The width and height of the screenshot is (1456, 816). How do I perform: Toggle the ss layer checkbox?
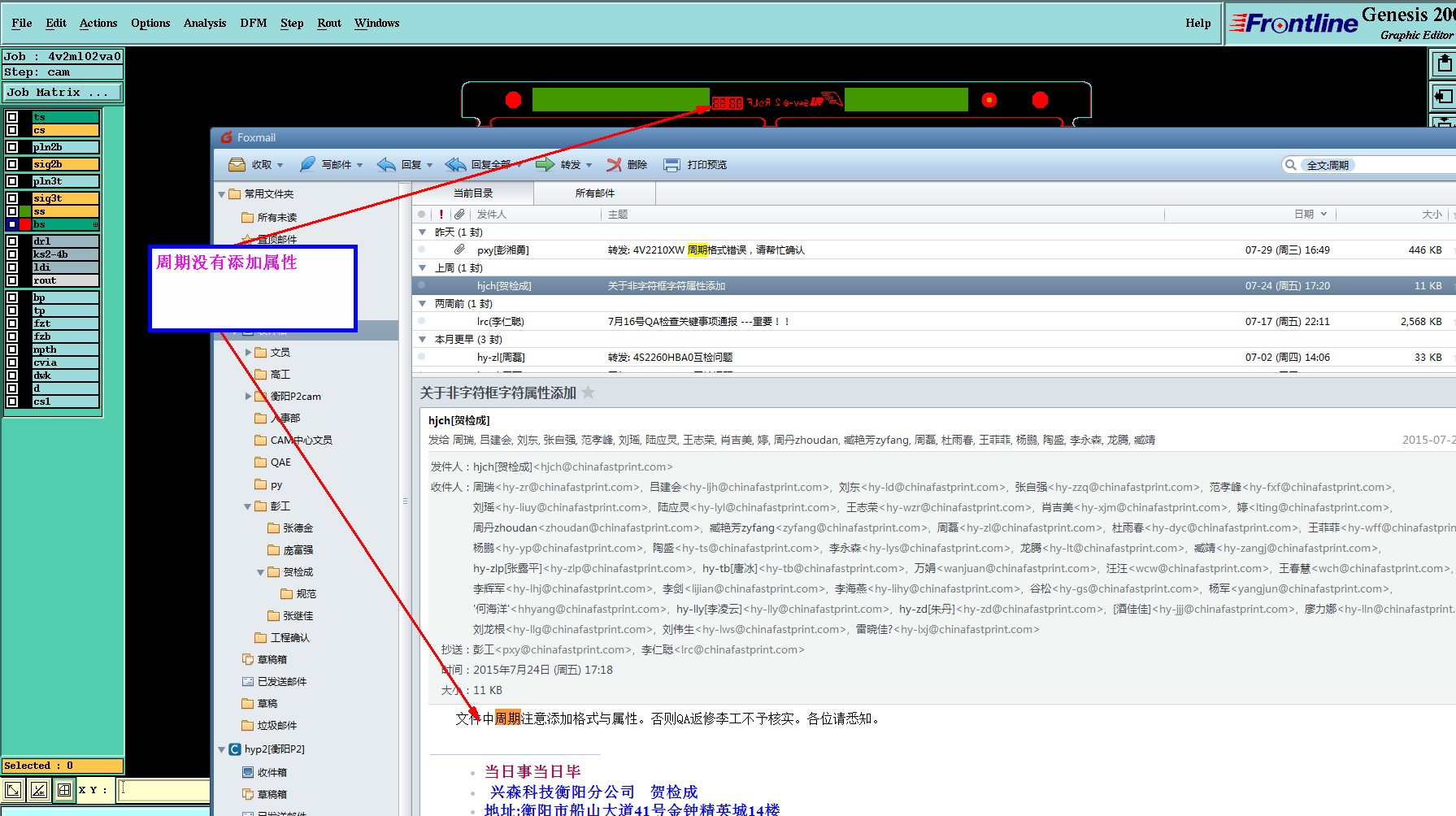12,211
